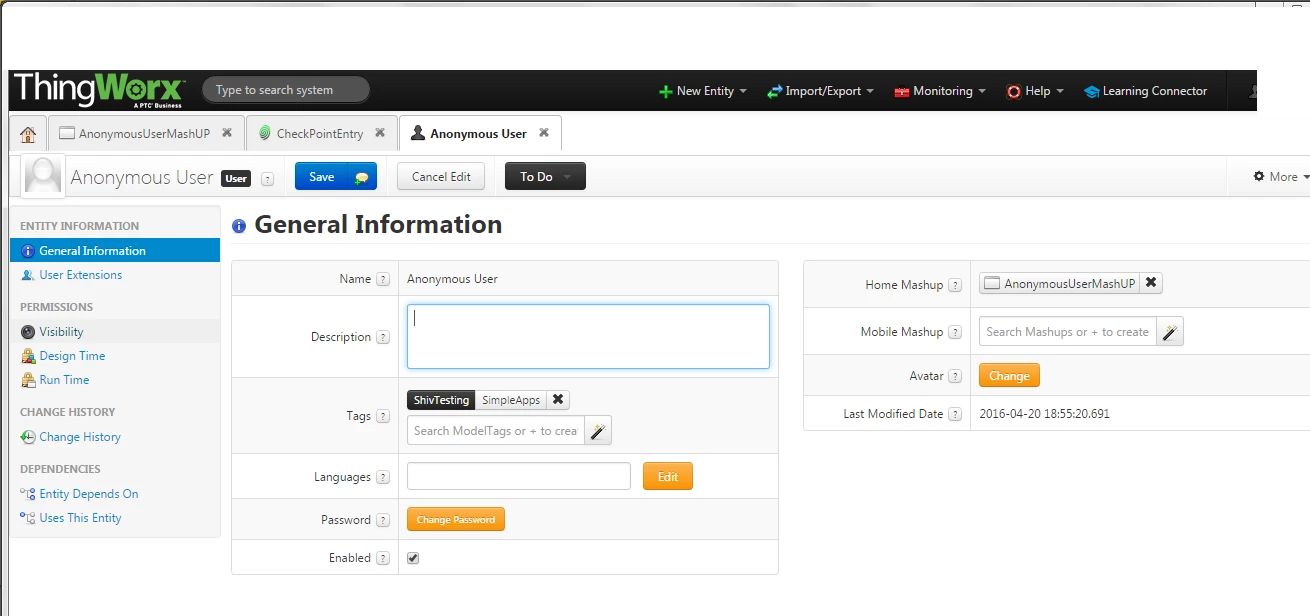The height and width of the screenshot is (616, 1310).
Task: Click into the Description text area
Action: [x=588, y=337]
